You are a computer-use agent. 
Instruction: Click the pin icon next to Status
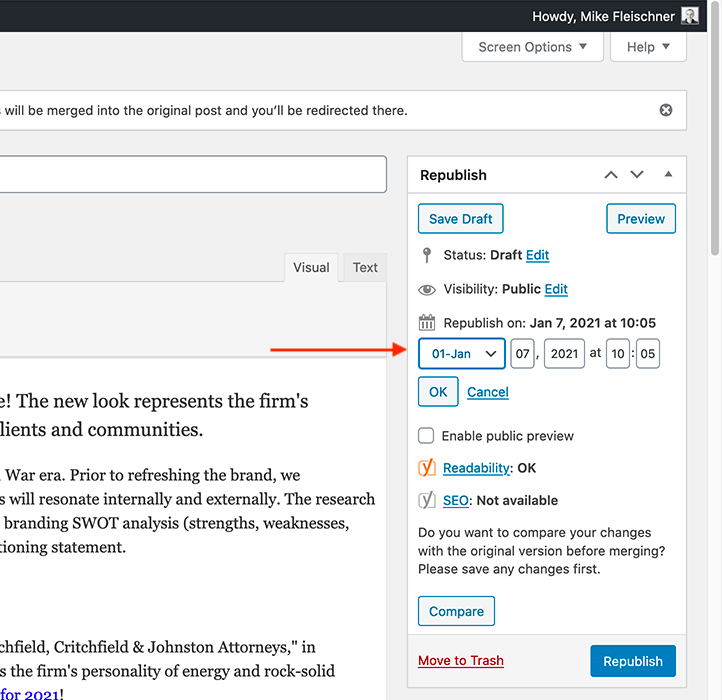click(x=427, y=255)
